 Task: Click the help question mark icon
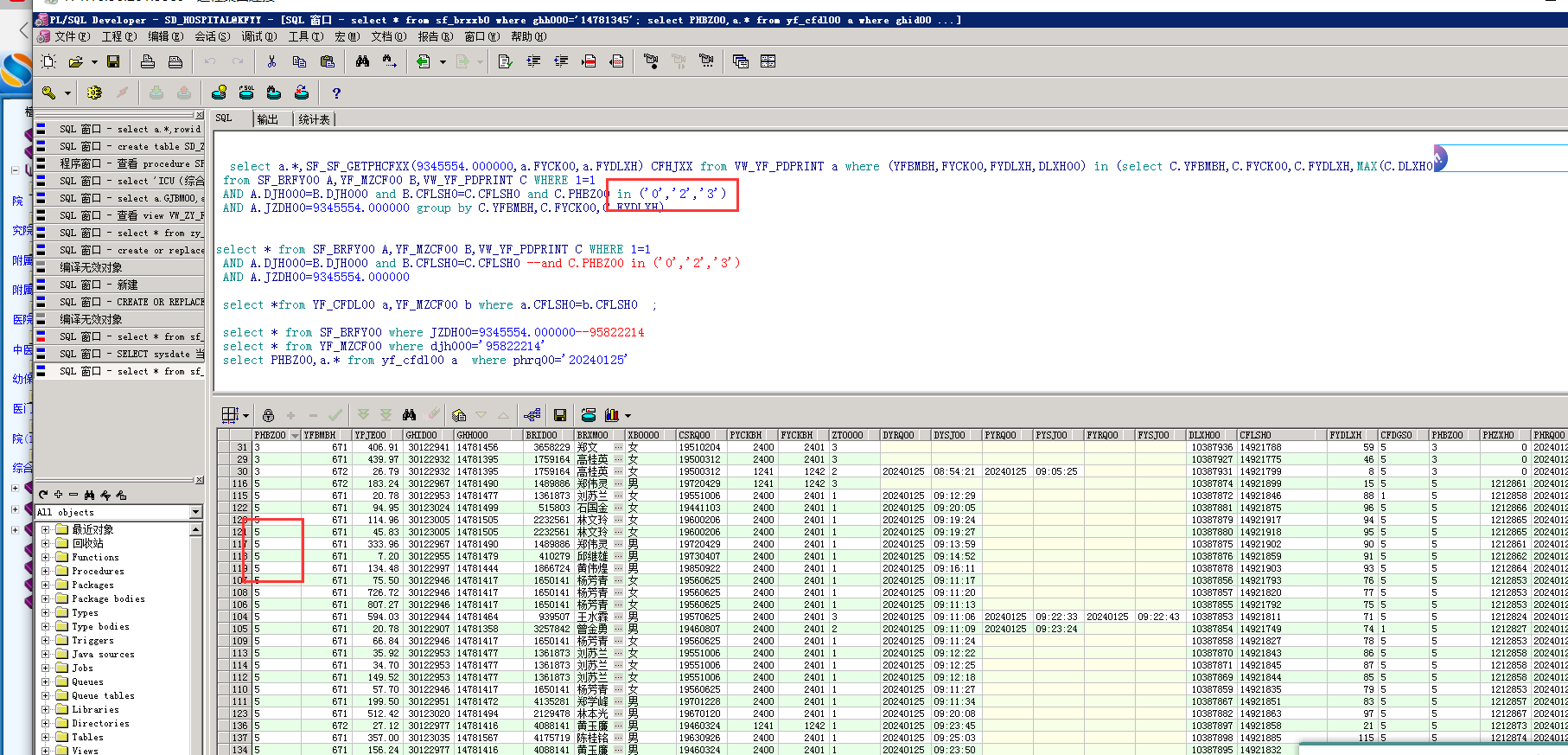coord(336,93)
